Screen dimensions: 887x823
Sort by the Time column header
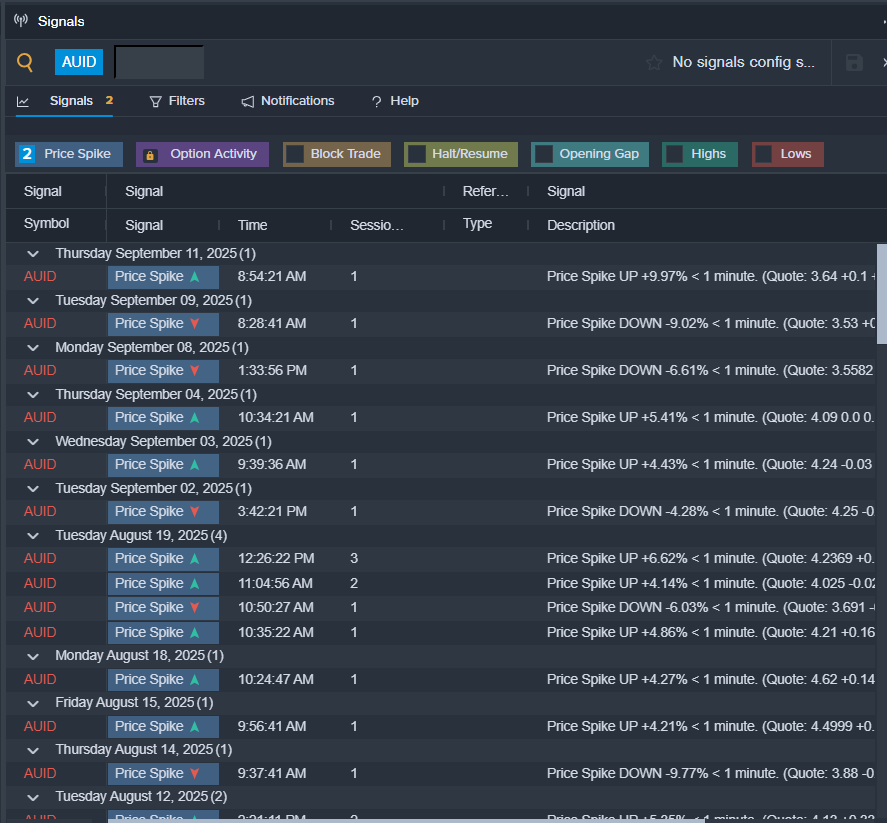point(252,225)
